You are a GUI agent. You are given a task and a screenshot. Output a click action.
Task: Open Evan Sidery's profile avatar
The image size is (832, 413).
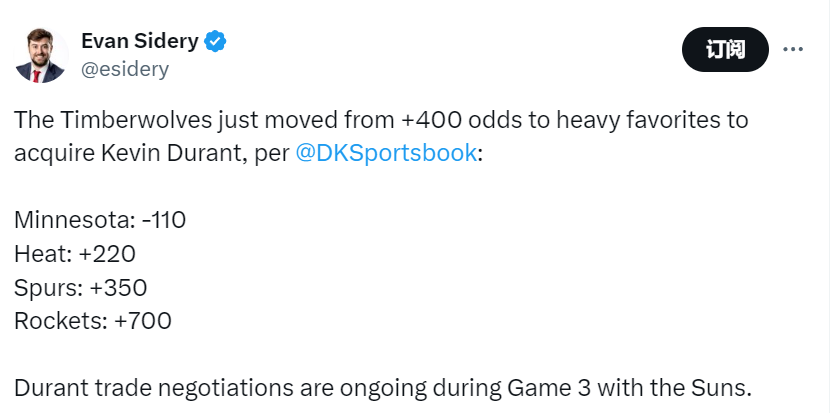[x=40, y=56]
